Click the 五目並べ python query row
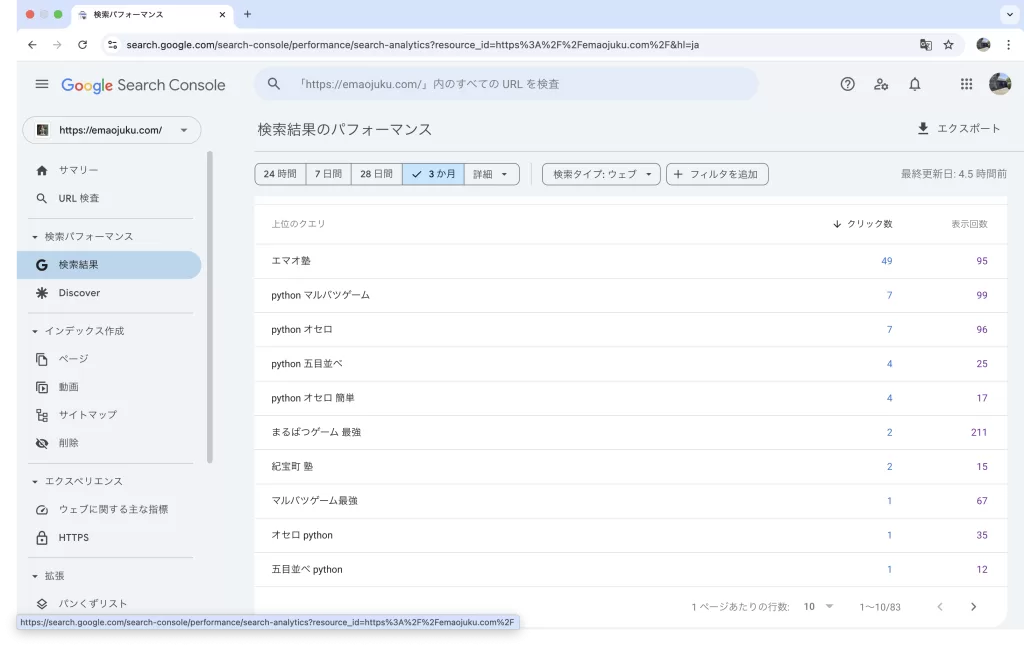The width and height of the screenshot is (1024, 649). [x=630, y=569]
